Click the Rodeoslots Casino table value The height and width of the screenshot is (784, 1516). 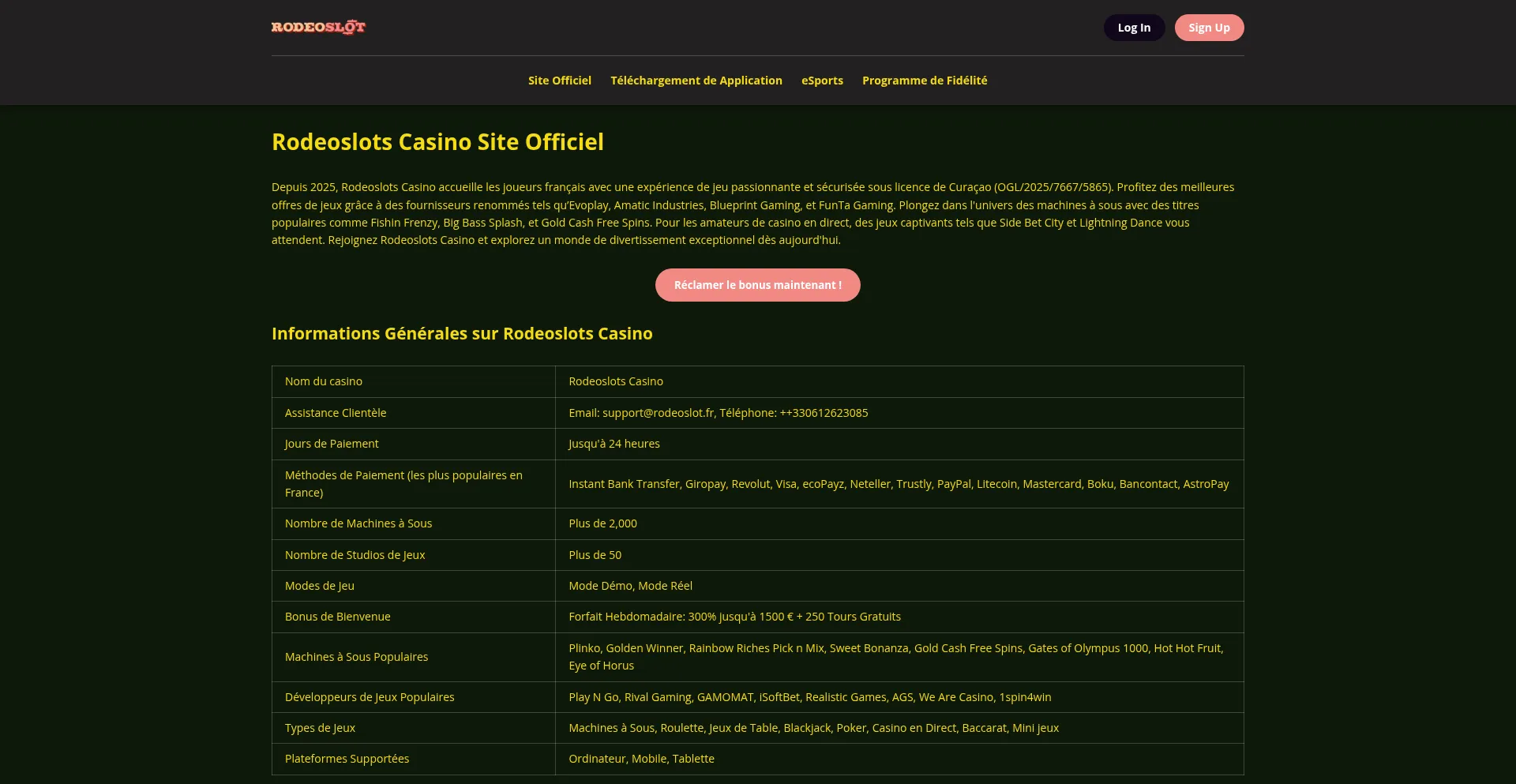coord(899,381)
